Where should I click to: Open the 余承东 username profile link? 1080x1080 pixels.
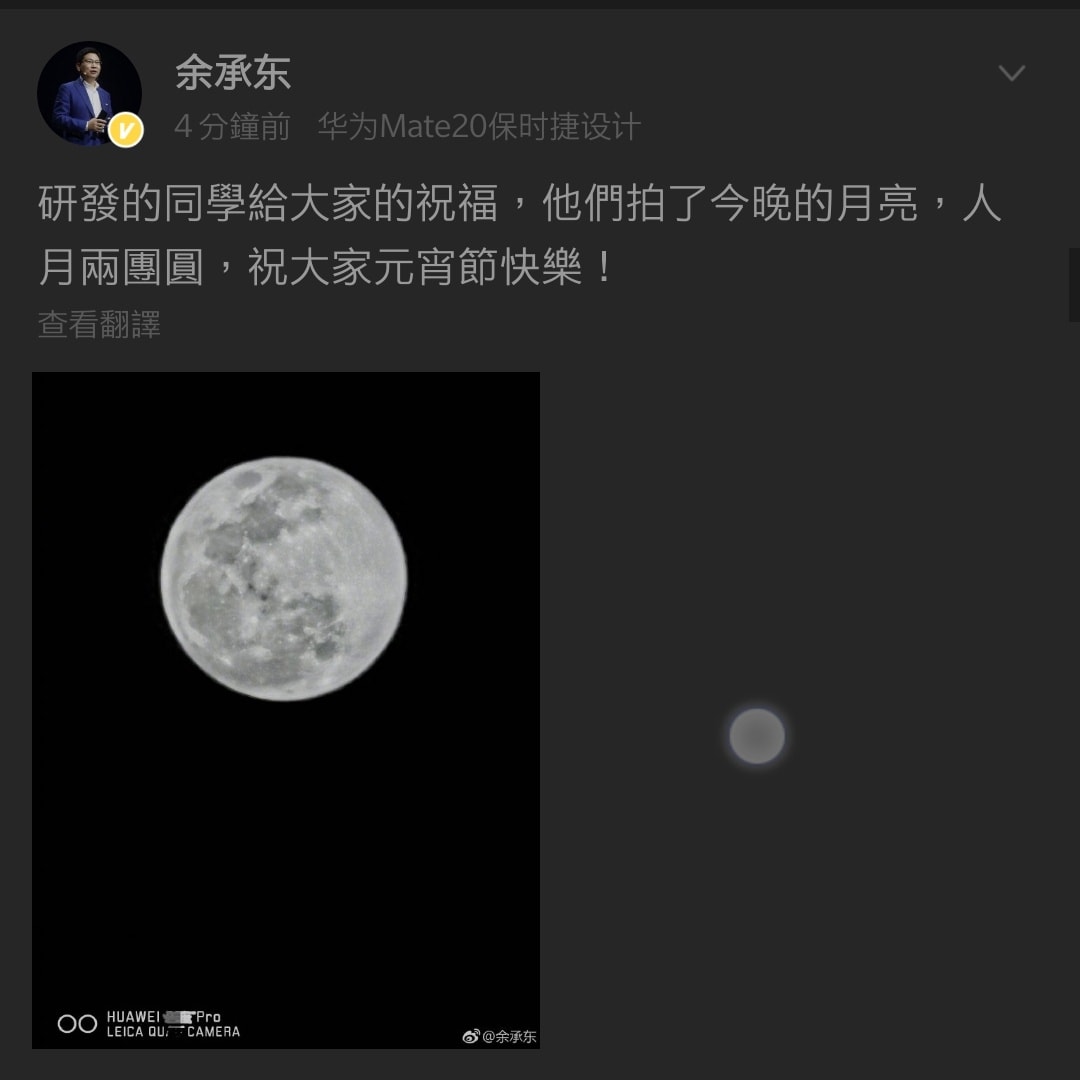click(233, 72)
